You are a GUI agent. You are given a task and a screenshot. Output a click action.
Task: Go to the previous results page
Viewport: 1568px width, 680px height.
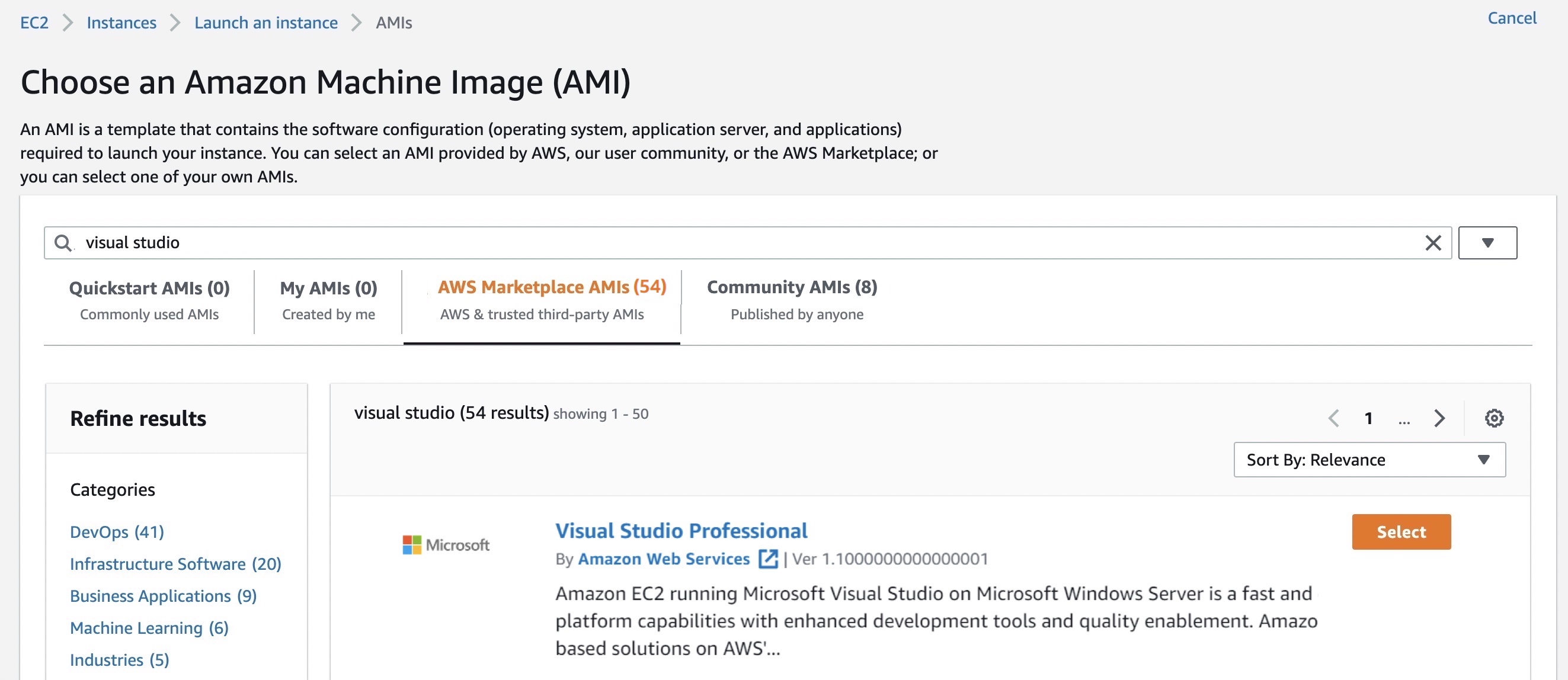coord(1334,418)
